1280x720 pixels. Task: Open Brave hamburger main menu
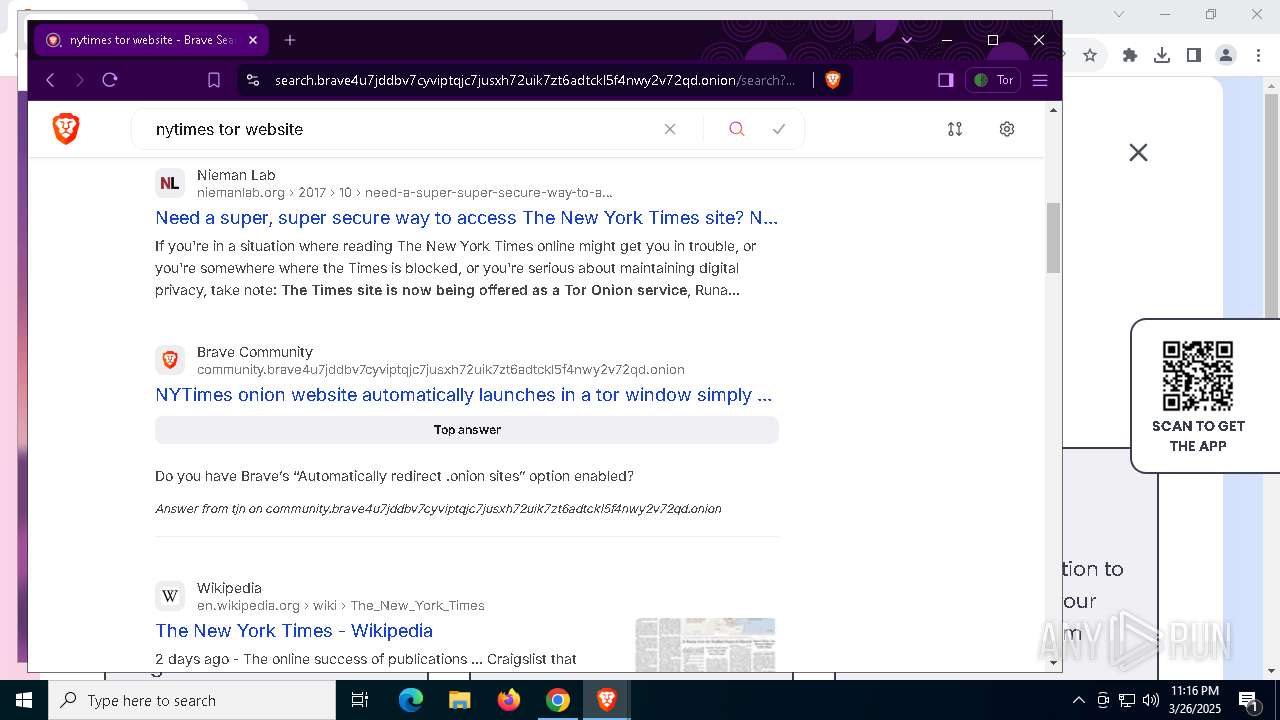coord(1040,80)
